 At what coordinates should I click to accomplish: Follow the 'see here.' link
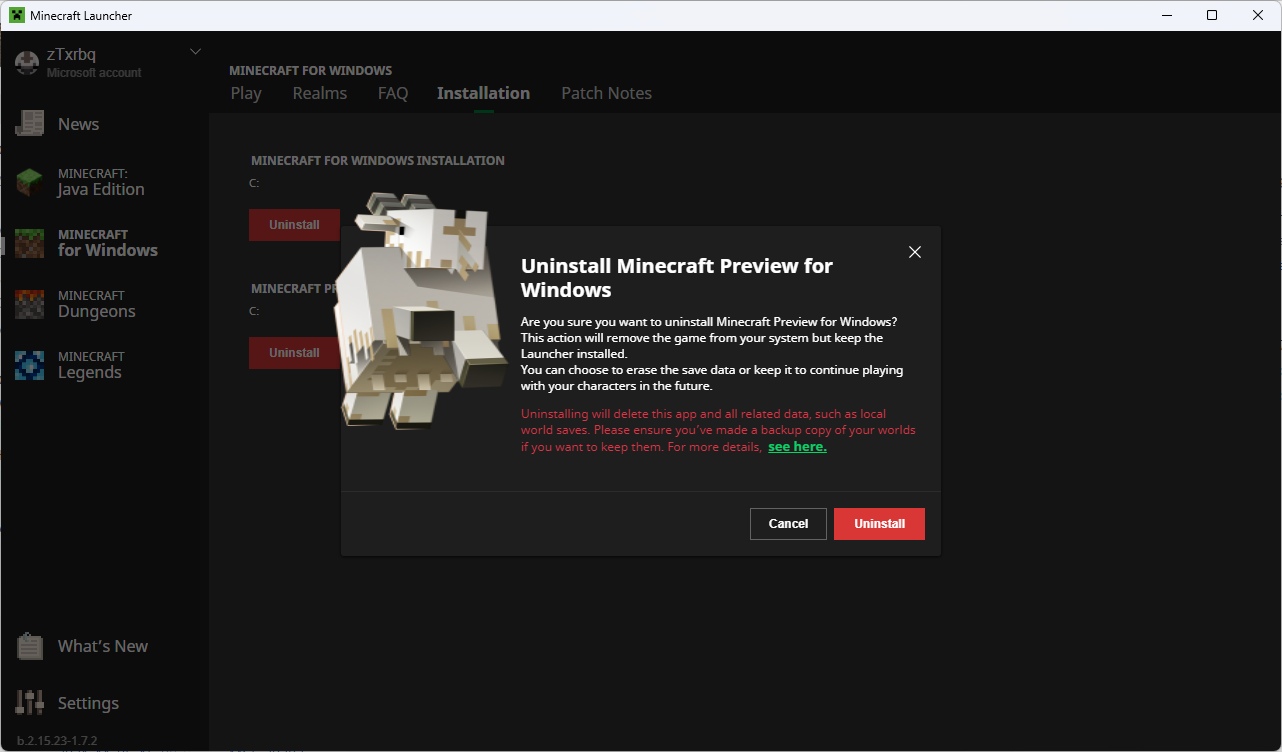tap(797, 447)
